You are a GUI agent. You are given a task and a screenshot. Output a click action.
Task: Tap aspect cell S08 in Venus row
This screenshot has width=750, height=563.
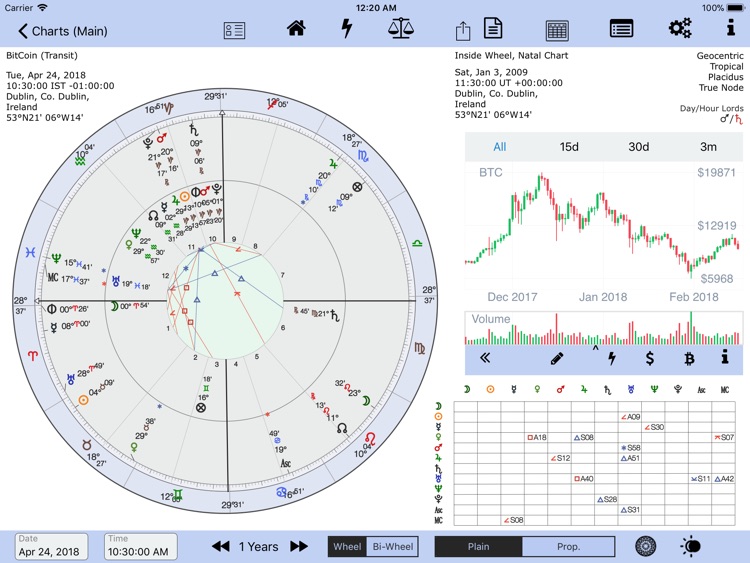(583, 437)
